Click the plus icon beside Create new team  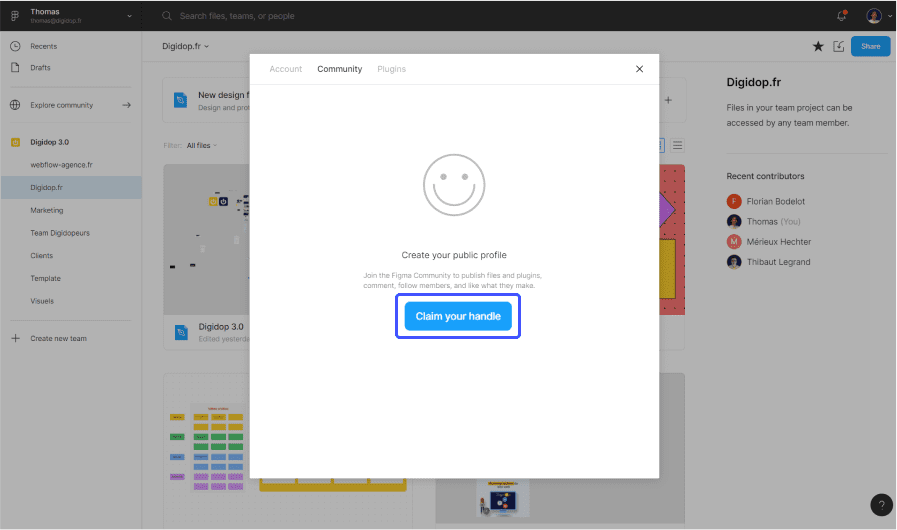pyautogui.click(x=15, y=338)
